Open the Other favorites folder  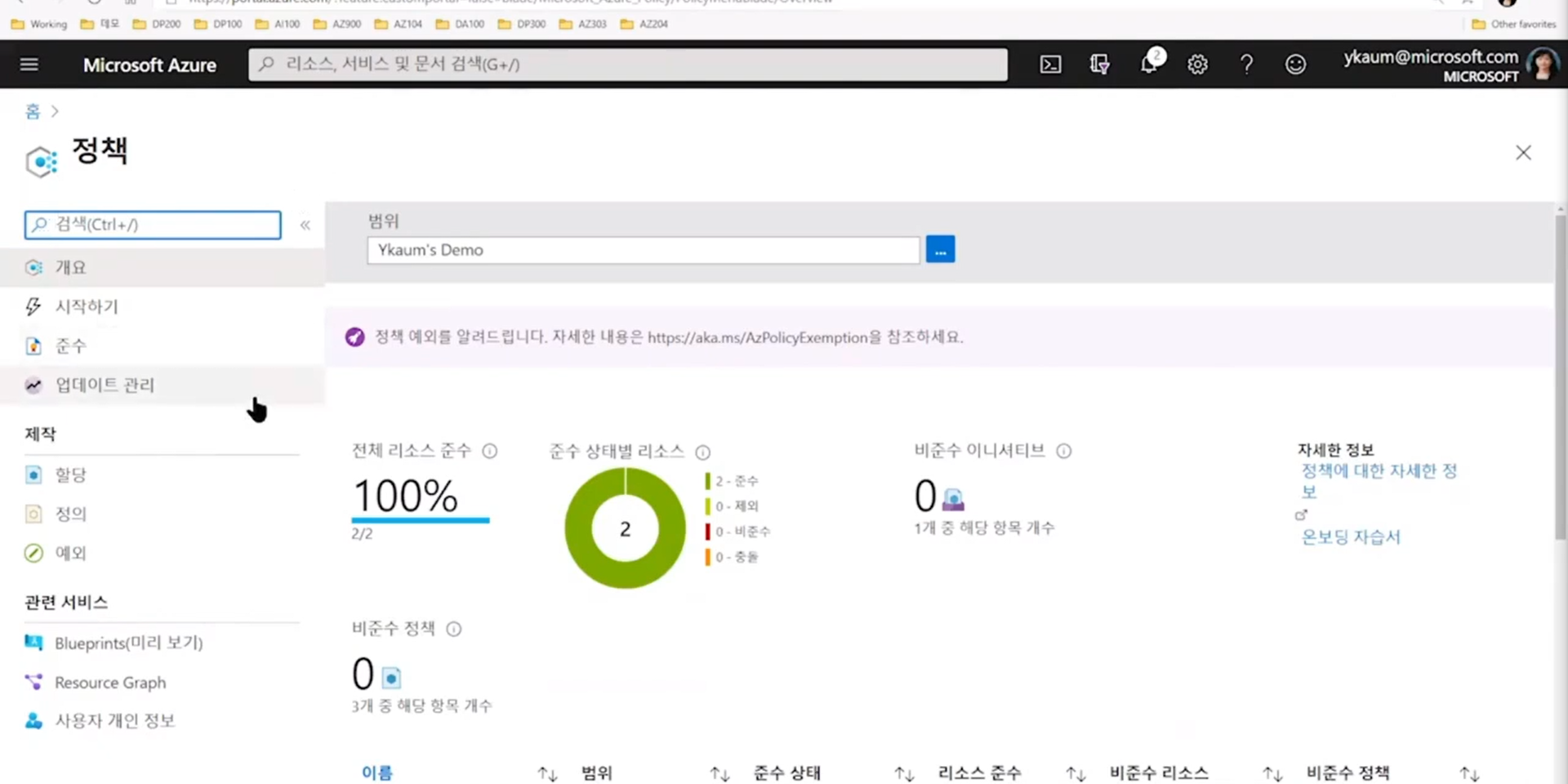coord(1514,24)
